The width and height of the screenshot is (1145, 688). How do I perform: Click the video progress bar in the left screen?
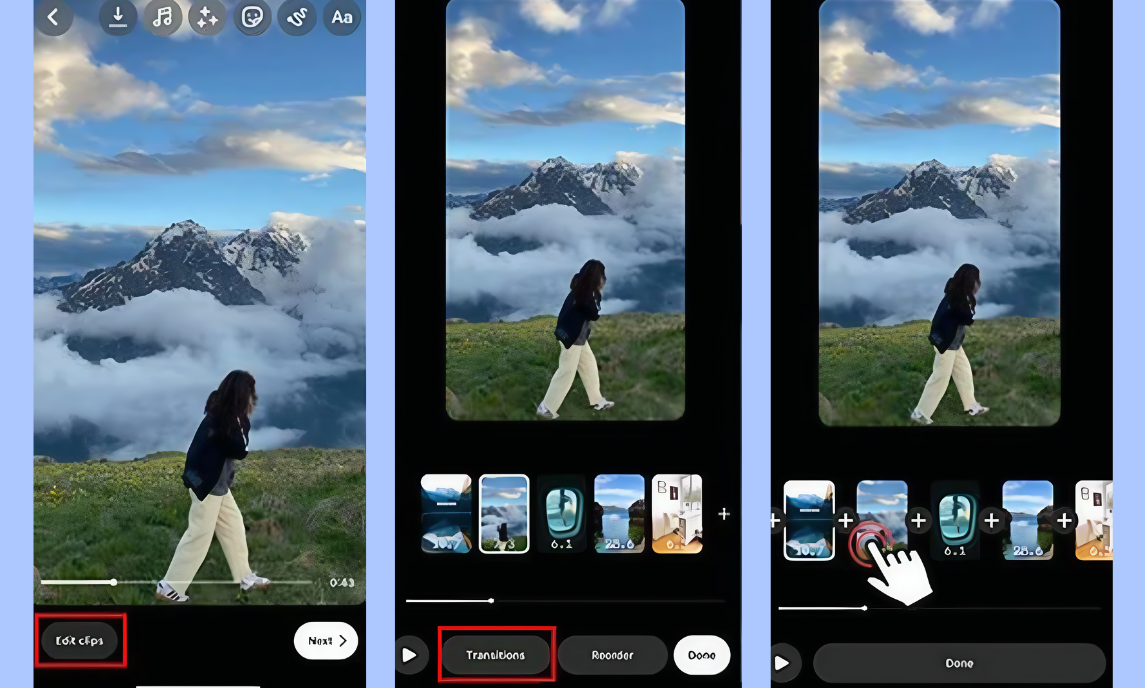coord(177,582)
